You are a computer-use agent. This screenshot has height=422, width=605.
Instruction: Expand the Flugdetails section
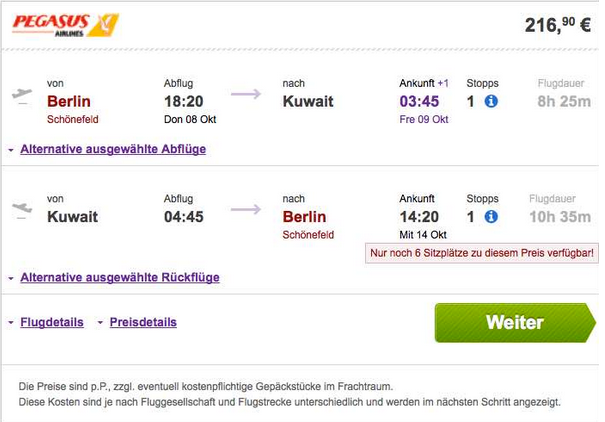click(52, 322)
